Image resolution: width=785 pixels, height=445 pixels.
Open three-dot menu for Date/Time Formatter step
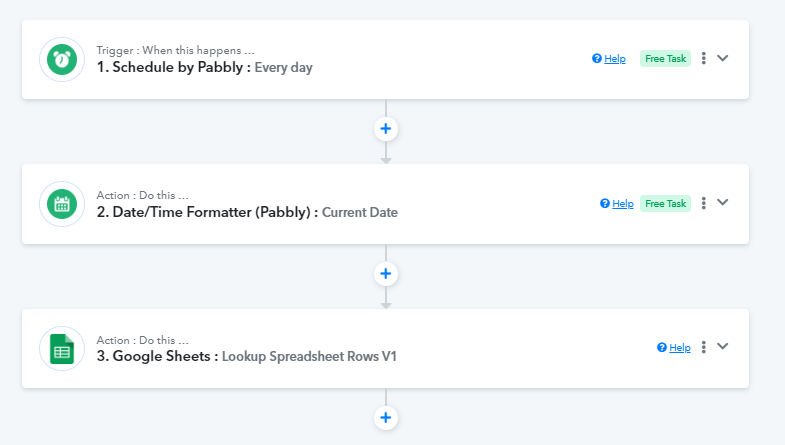coord(703,203)
